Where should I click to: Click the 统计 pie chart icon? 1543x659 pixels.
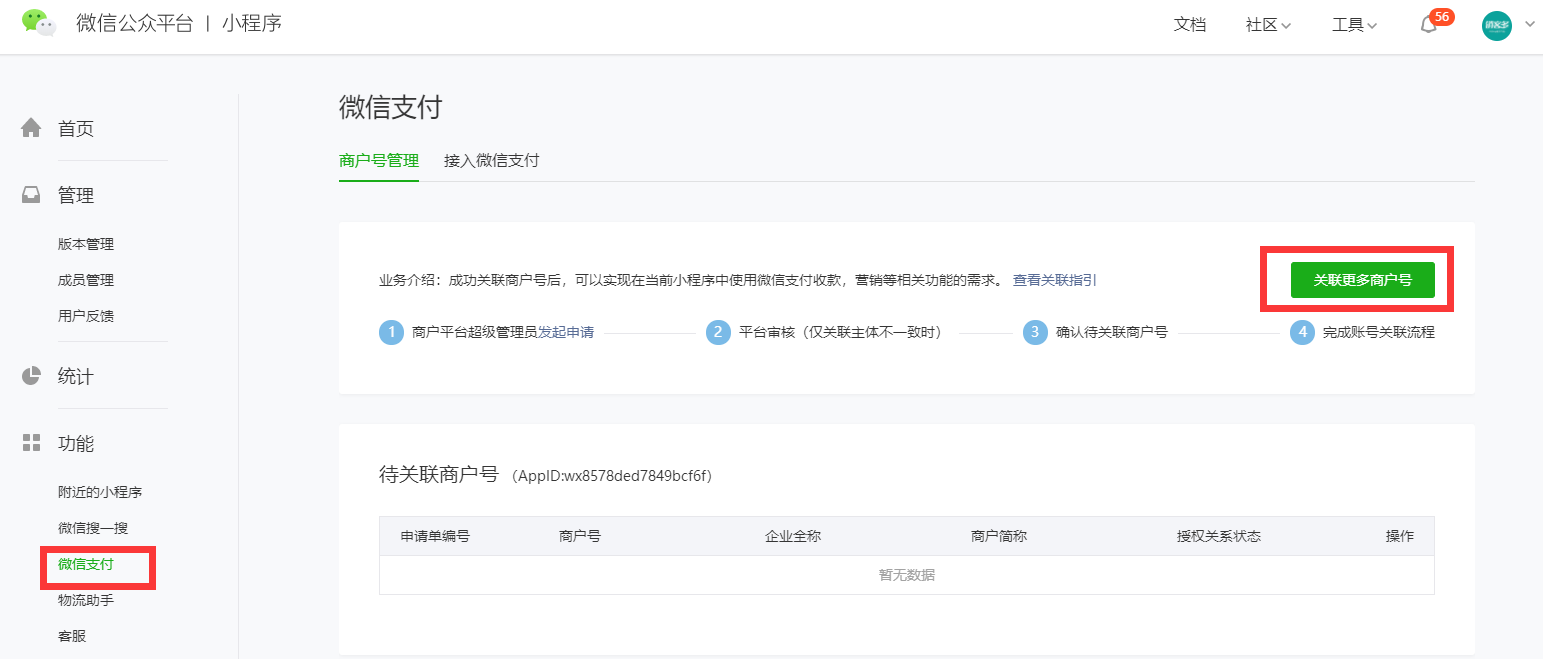pyautogui.click(x=32, y=376)
